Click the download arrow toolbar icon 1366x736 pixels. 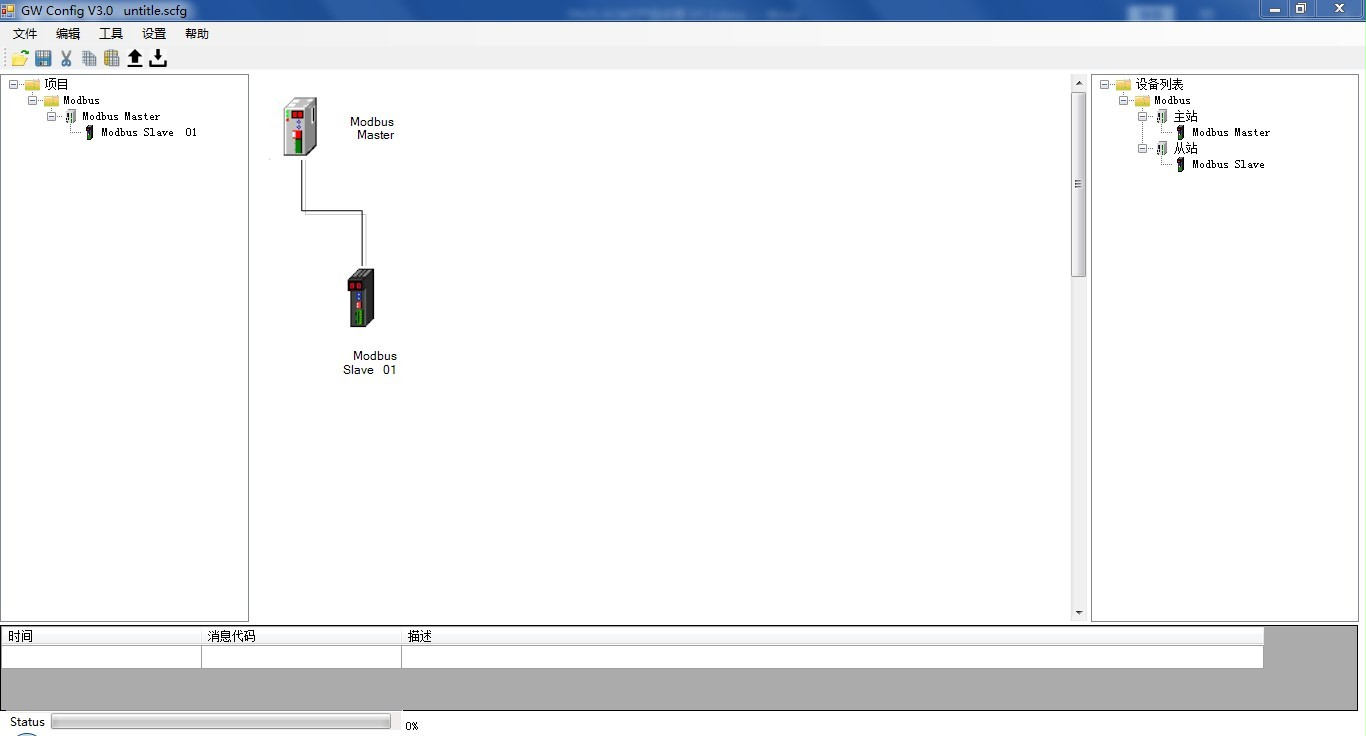pos(158,59)
